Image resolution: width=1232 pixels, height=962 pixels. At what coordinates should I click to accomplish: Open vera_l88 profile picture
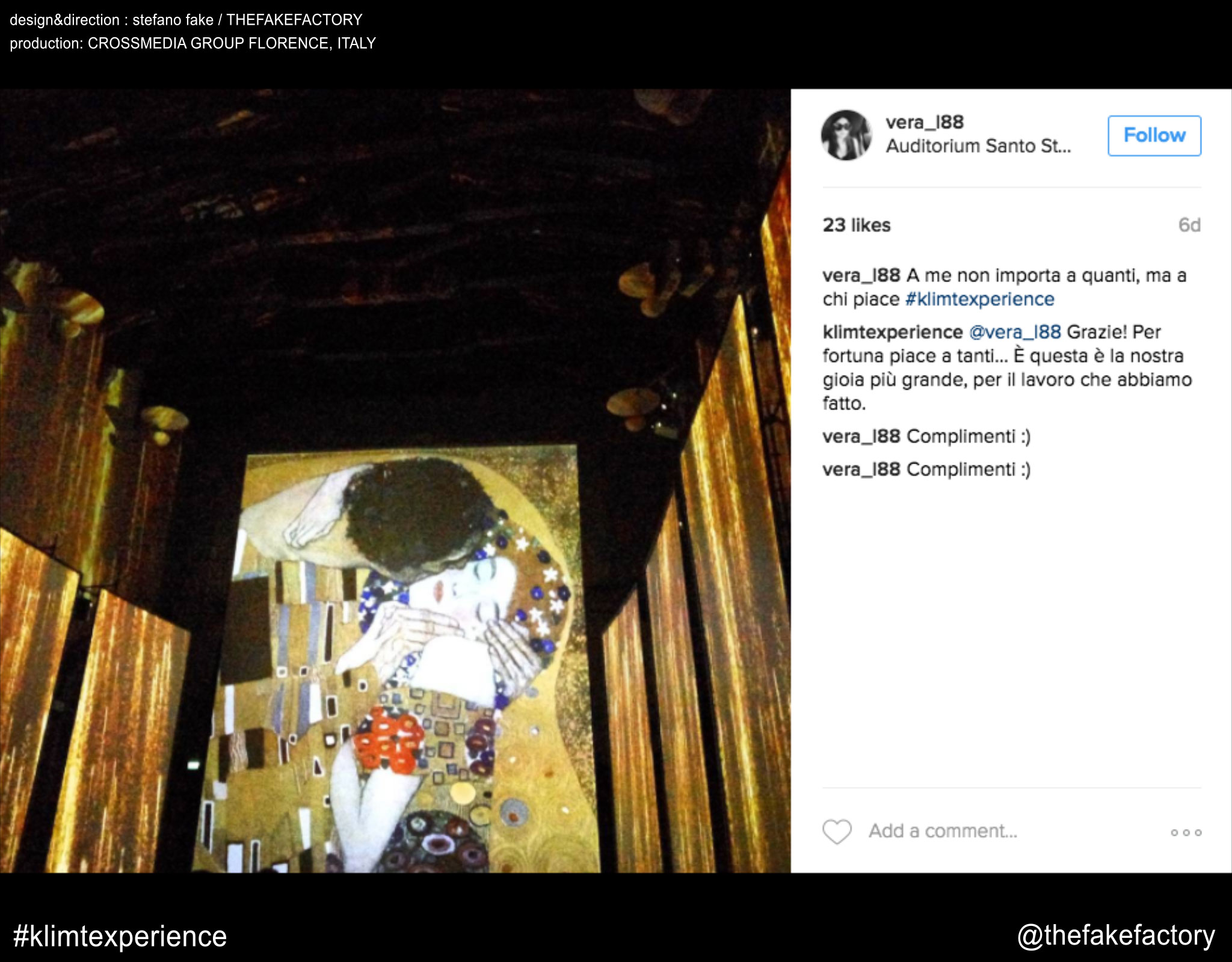846,135
